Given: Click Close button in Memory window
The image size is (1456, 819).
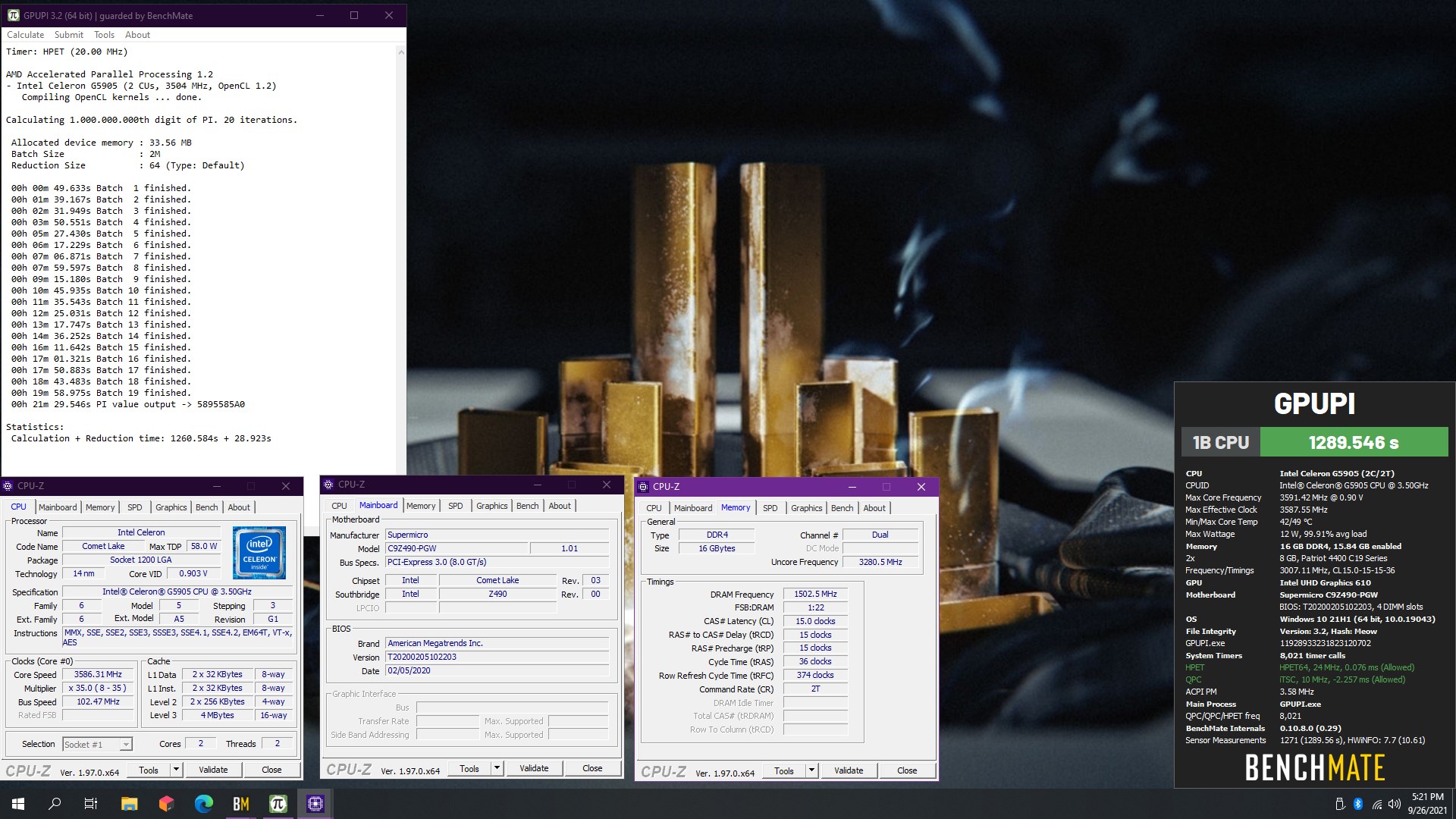Looking at the screenshot, I should click(x=907, y=770).
